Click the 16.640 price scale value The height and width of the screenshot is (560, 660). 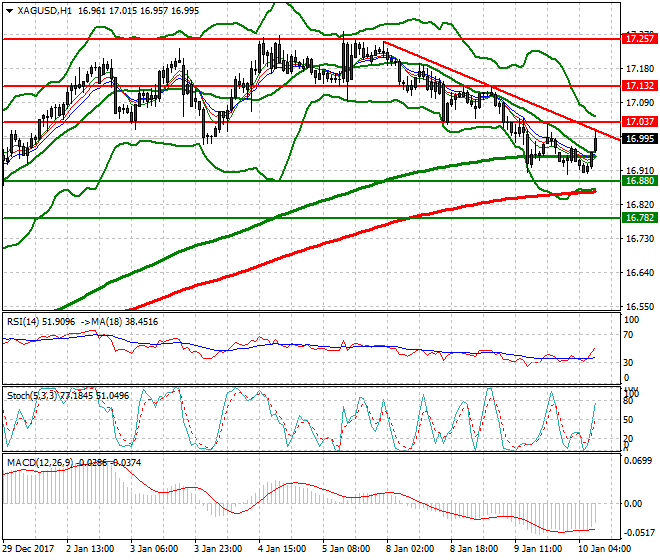(640, 273)
